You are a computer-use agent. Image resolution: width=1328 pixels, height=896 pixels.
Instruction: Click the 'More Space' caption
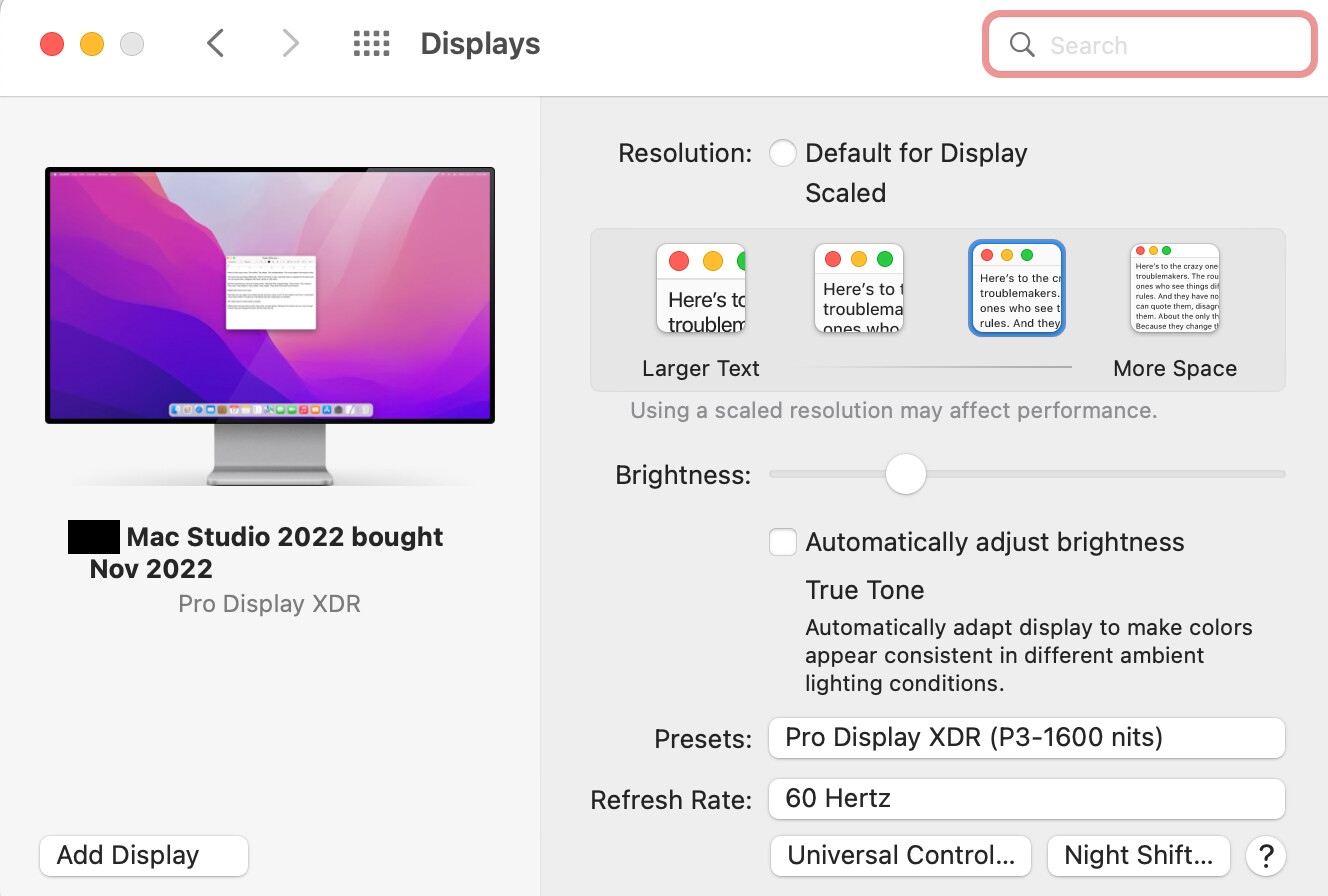click(1175, 368)
